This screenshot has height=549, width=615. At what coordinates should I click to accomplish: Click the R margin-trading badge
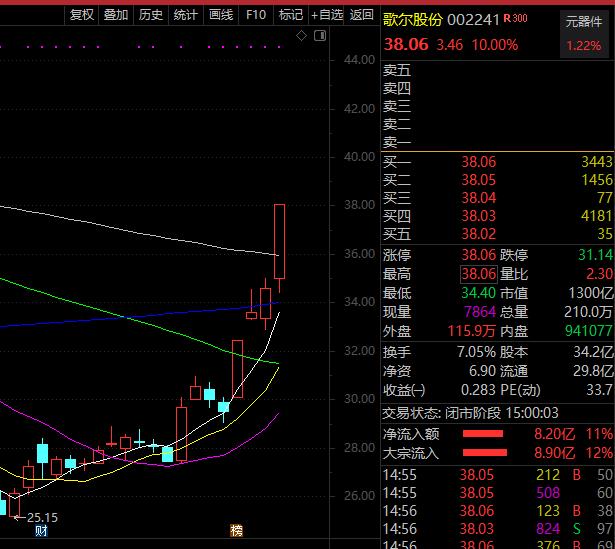(x=508, y=18)
